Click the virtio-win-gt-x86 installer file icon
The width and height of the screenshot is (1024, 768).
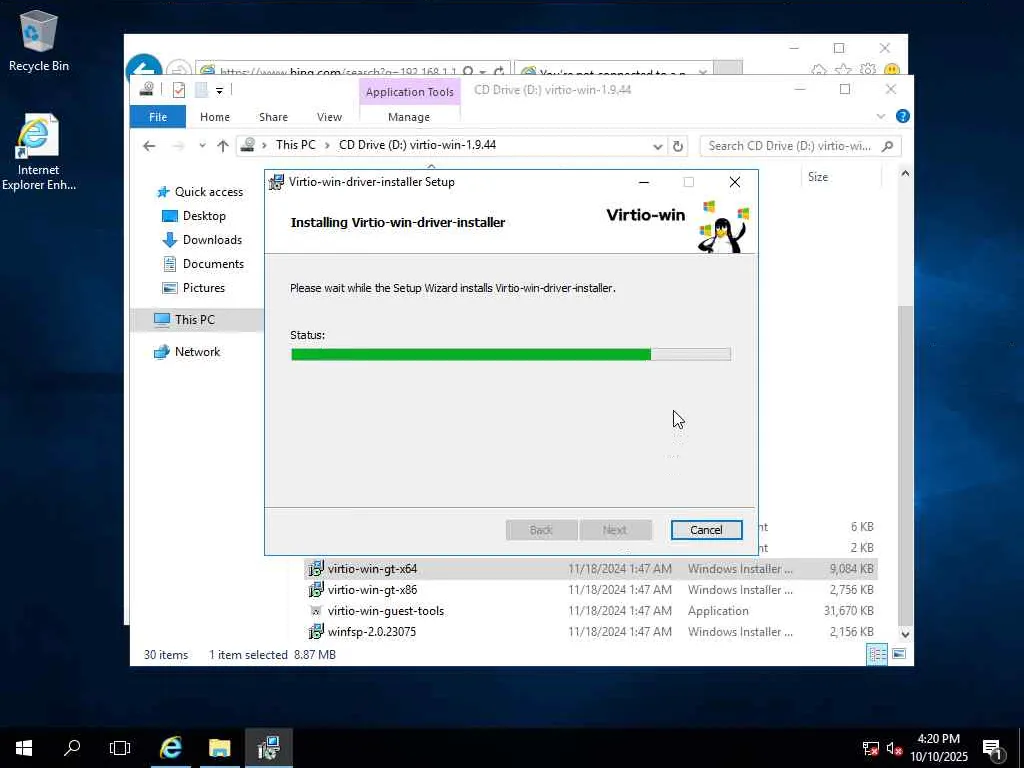tap(316, 590)
